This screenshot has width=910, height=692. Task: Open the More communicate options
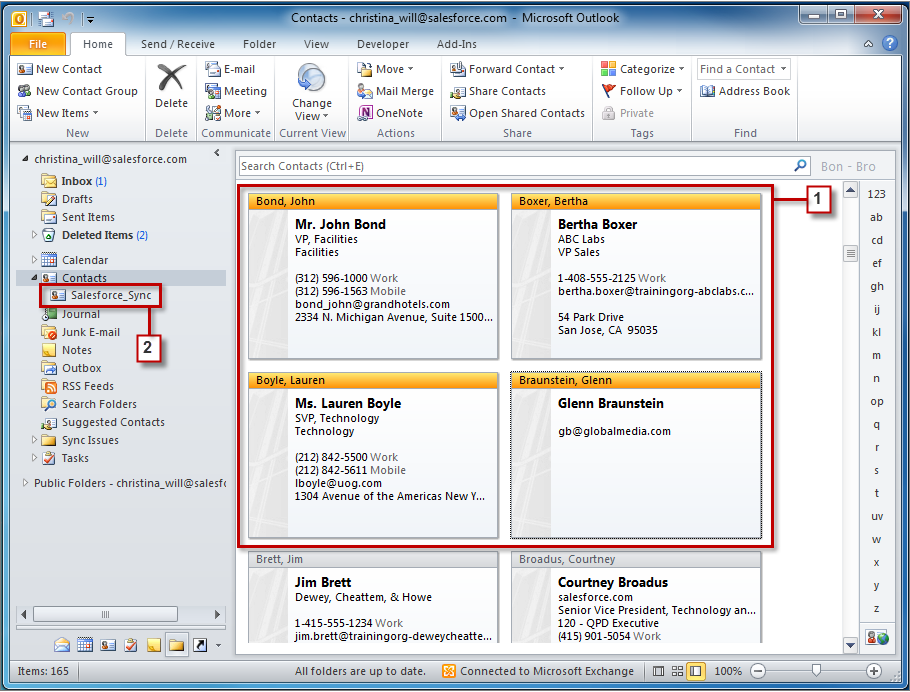pyautogui.click(x=233, y=113)
